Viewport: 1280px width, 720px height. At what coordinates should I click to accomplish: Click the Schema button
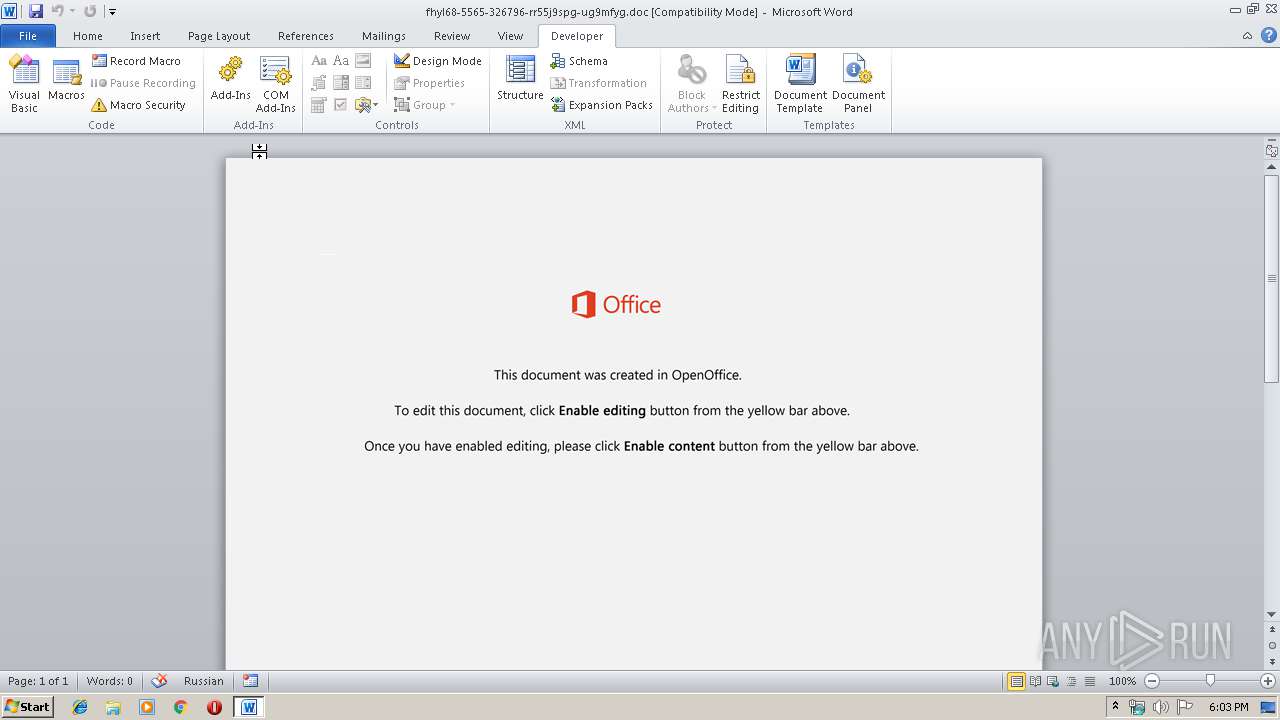(x=579, y=61)
